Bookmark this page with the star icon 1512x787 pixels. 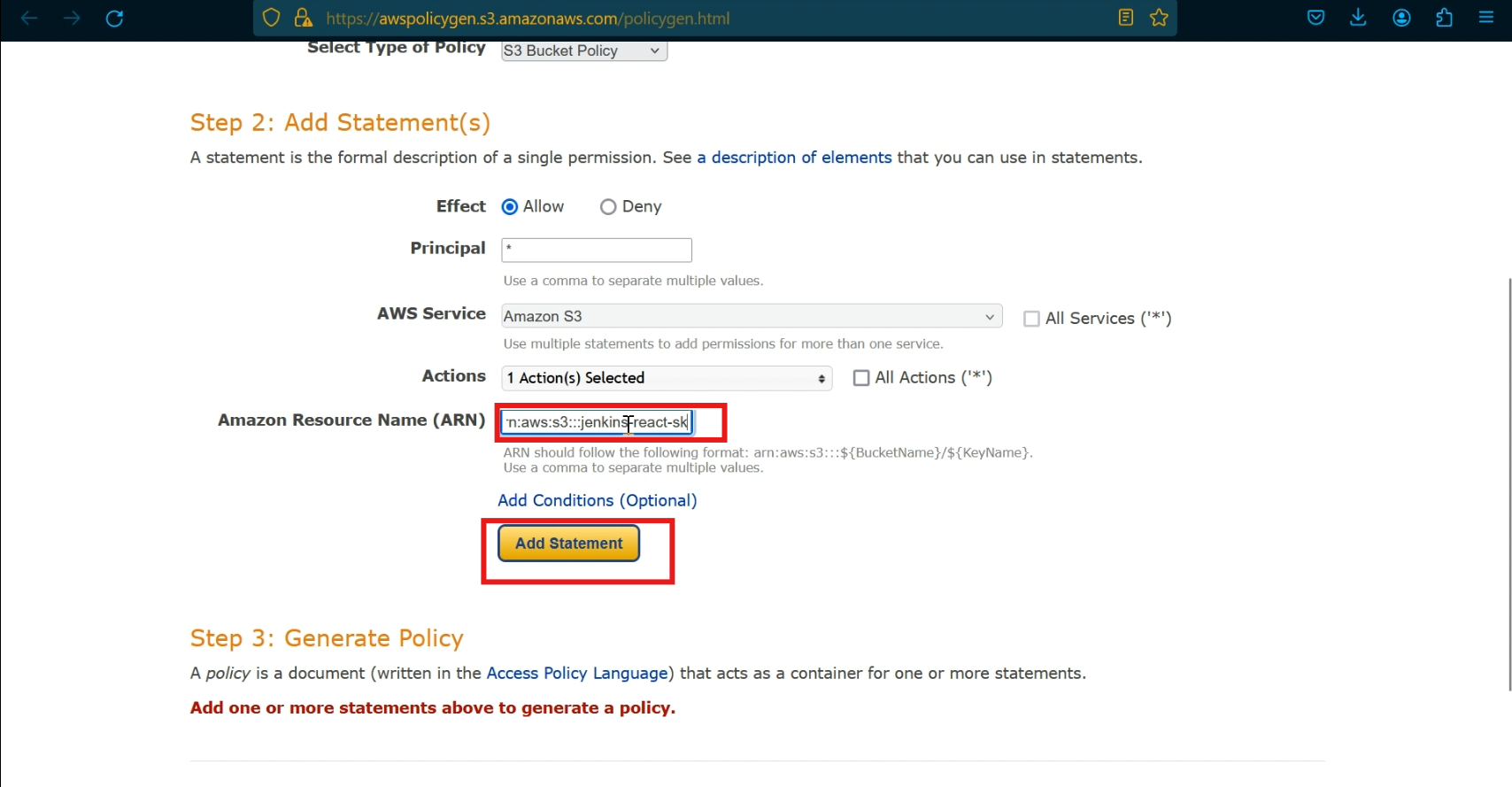[1159, 18]
